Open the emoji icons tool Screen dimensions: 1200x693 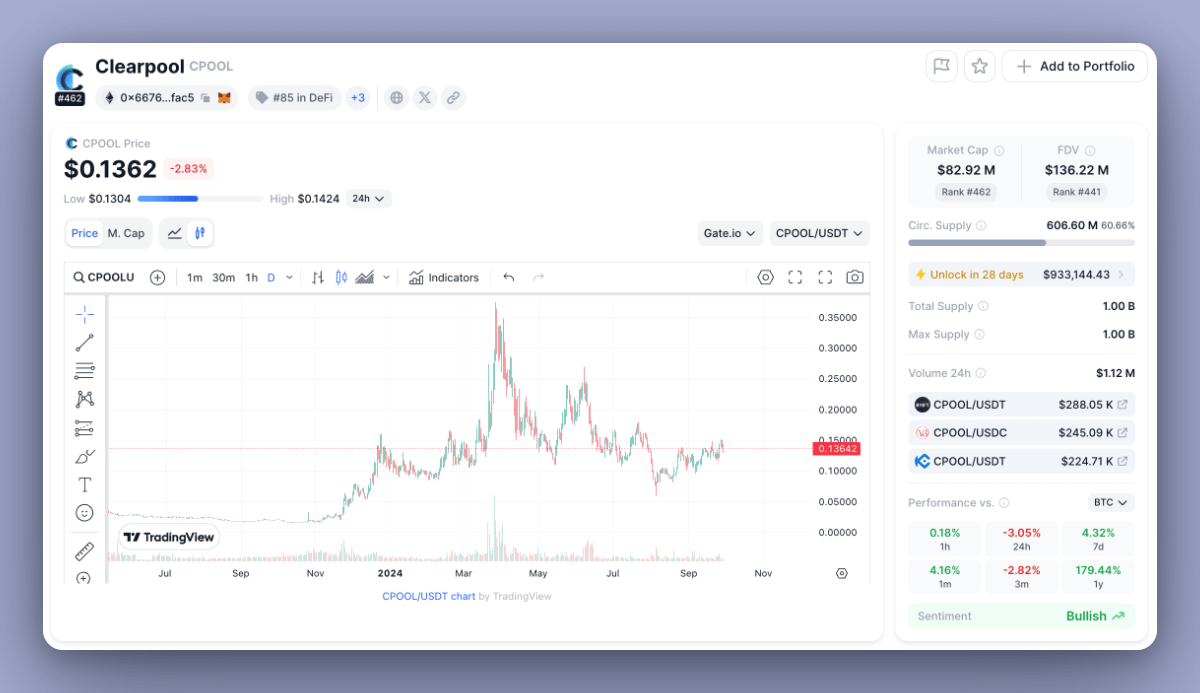click(x=85, y=513)
